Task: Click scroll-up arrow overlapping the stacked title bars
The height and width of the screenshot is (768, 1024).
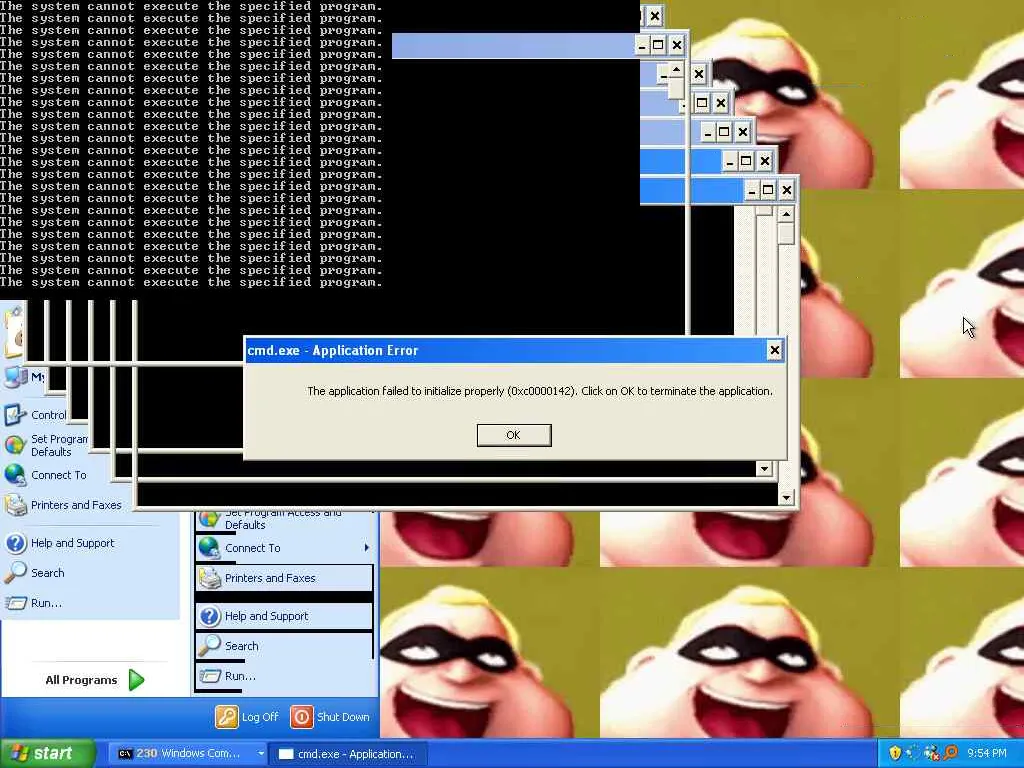Action: pos(677,69)
